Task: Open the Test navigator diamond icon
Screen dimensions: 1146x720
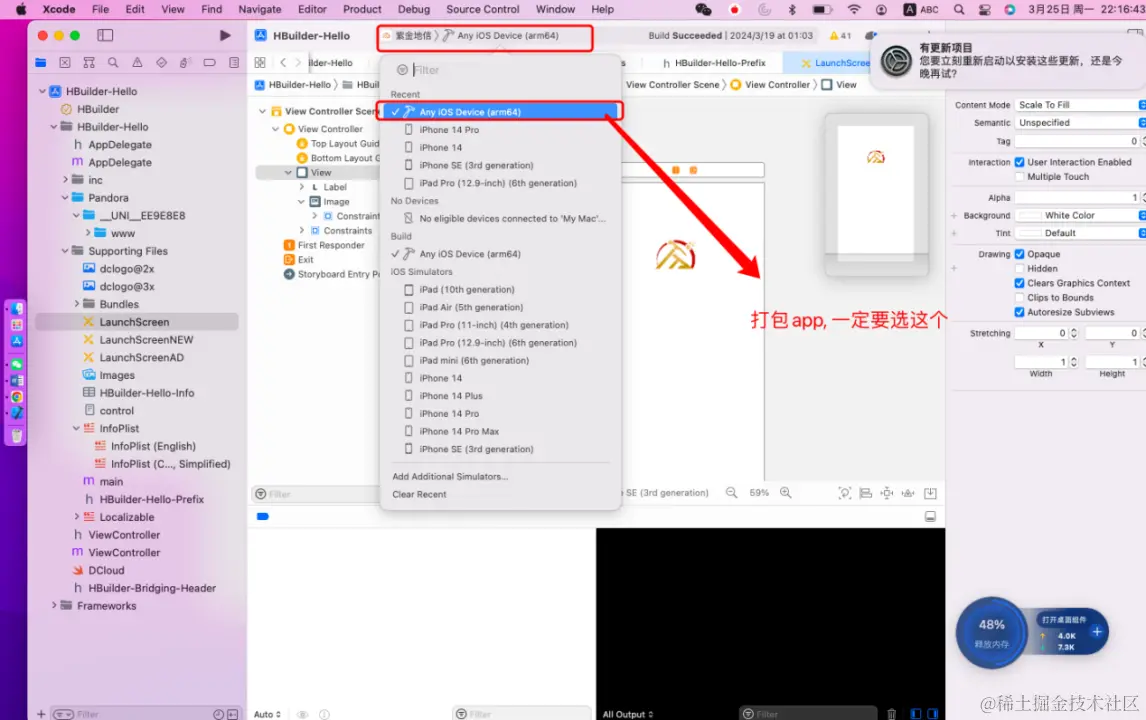Action: (162, 63)
